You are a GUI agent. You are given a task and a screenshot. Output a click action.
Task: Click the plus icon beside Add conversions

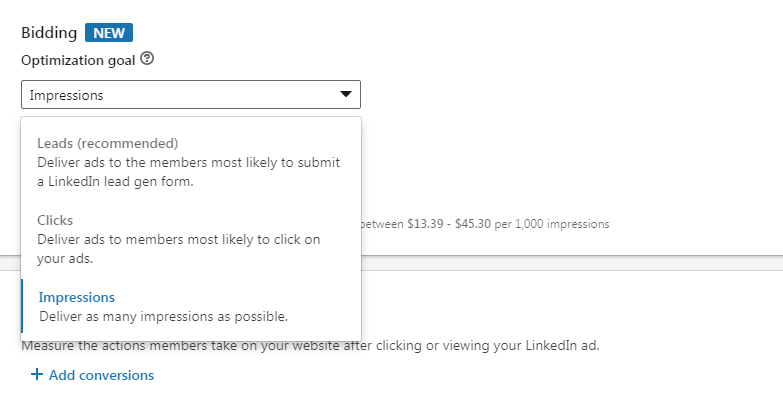[37, 375]
